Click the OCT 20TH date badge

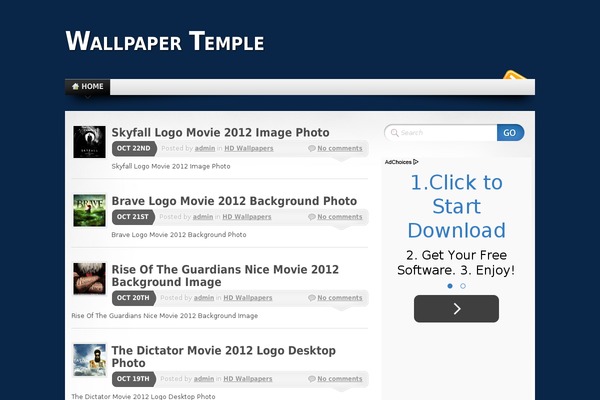pyautogui.click(x=133, y=298)
